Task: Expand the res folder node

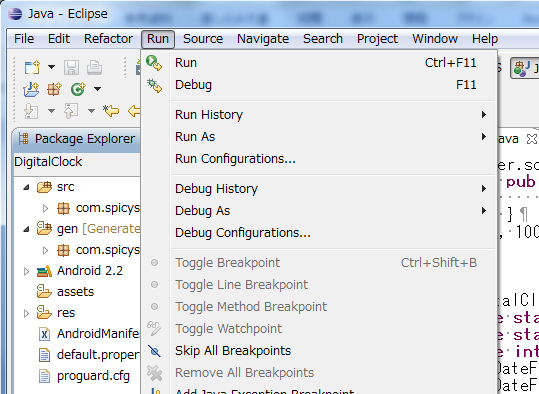Action: [x=26, y=313]
